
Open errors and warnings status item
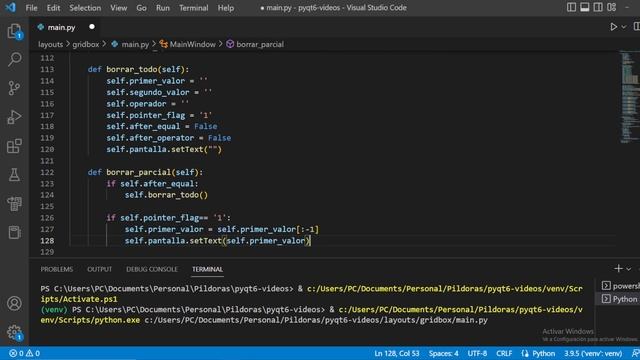click(x=24, y=353)
